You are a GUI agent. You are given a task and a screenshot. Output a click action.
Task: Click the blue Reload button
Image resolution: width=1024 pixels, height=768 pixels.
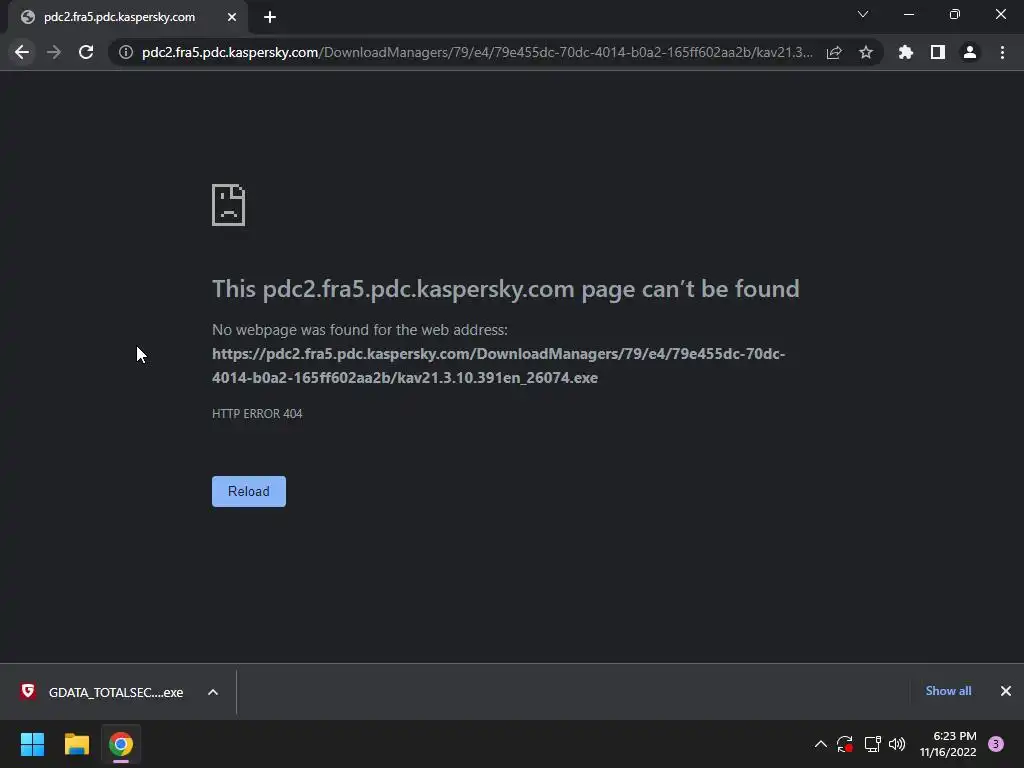click(249, 491)
